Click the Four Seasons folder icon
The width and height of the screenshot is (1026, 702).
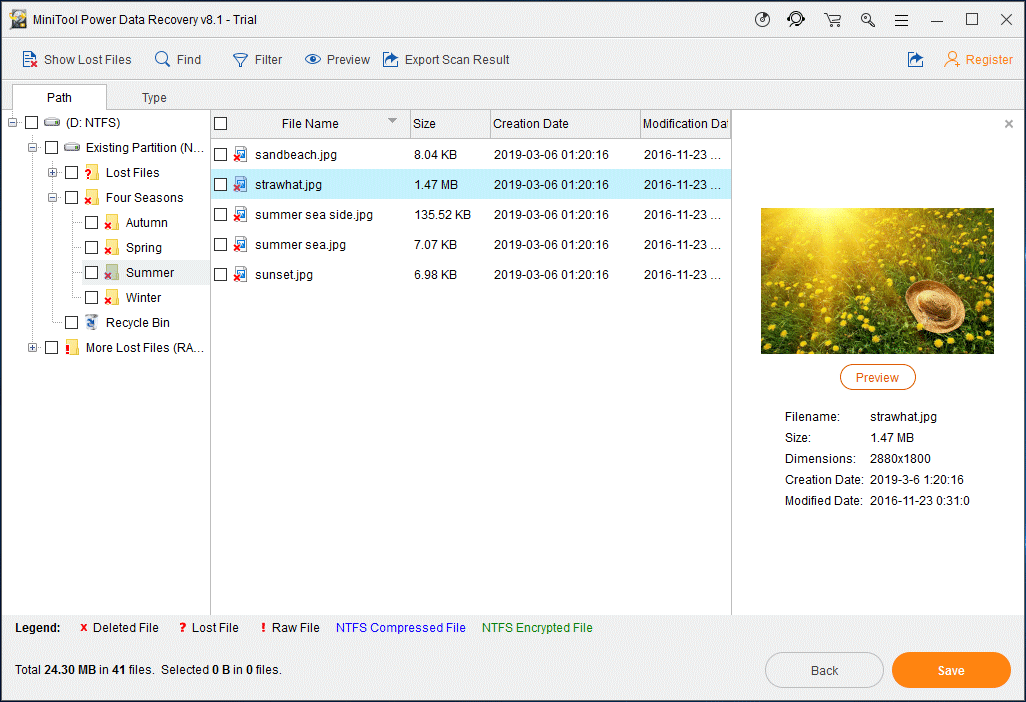pos(92,198)
